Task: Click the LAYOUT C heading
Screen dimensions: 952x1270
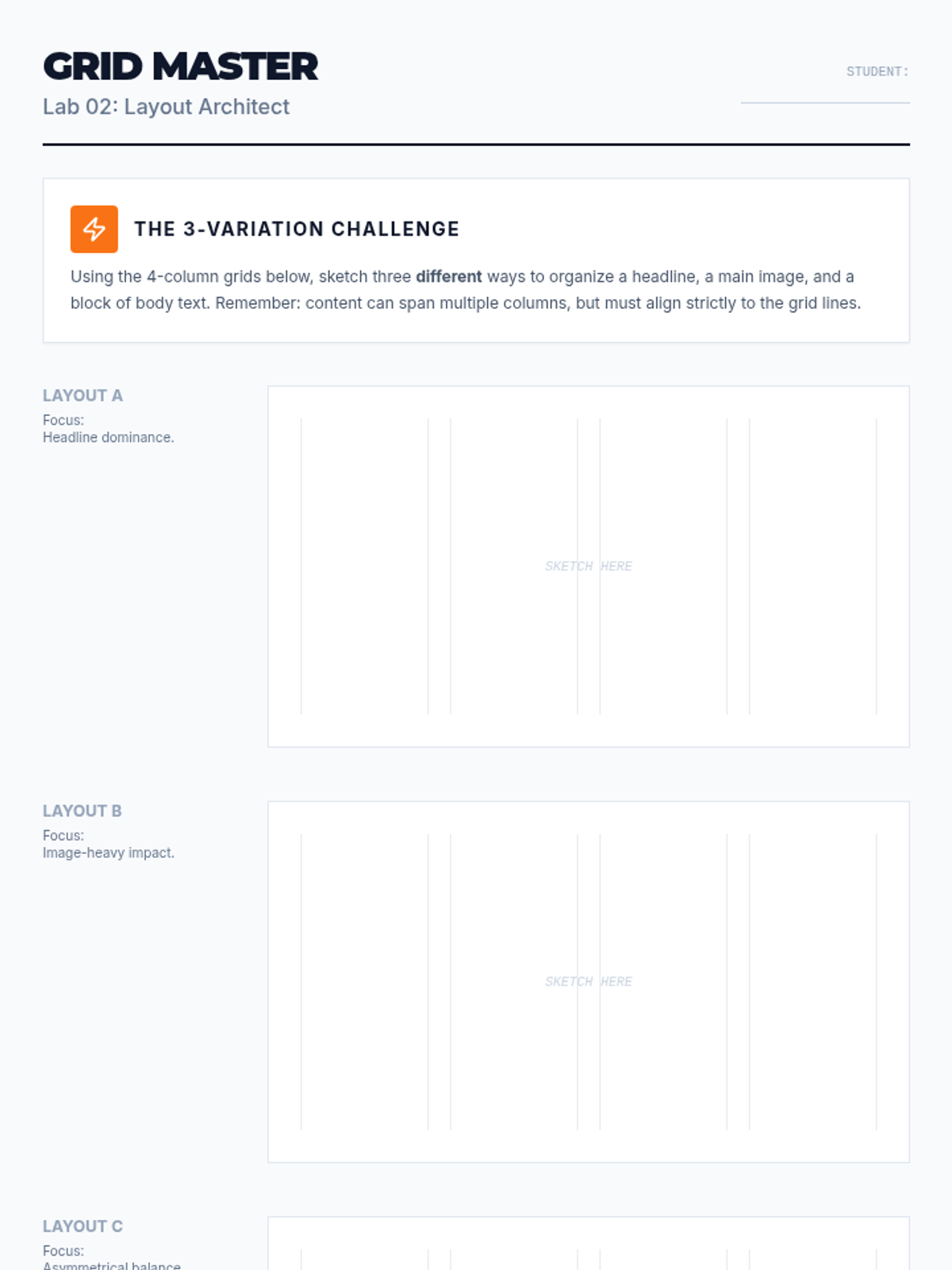Action: click(83, 1226)
